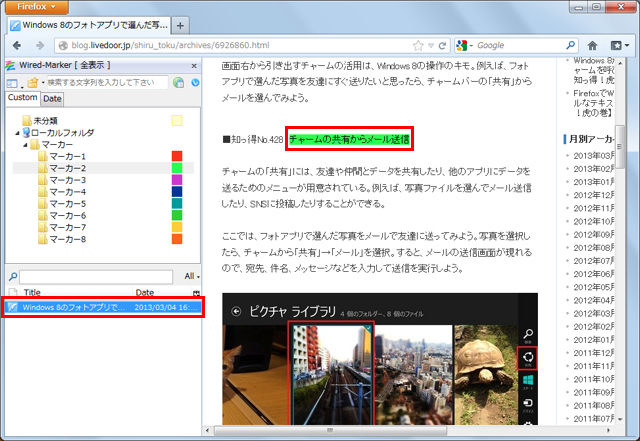
Task: Click the marker list filter text field
Action: [96, 277]
